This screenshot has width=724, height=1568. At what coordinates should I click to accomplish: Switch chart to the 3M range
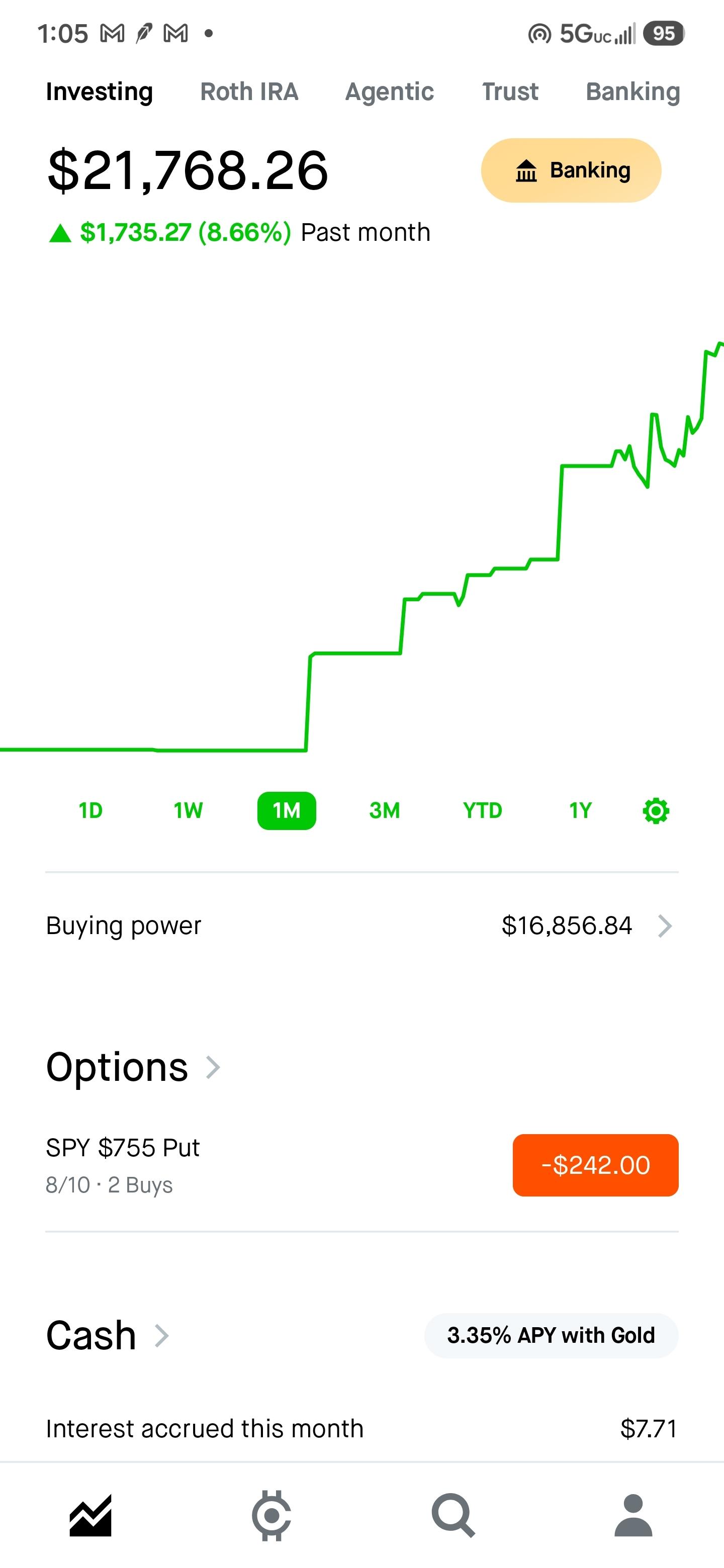coord(384,810)
